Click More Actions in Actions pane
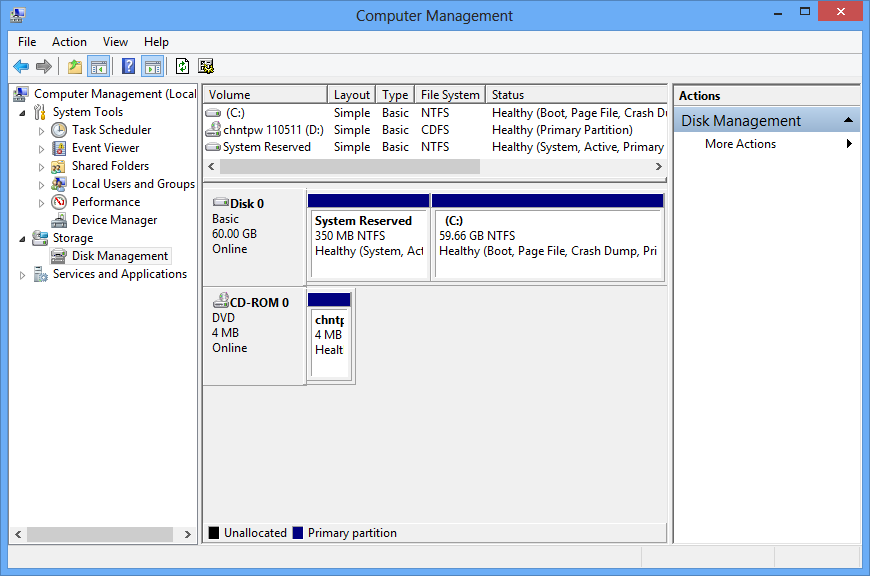Viewport: 870px width, 576px height. pyautogui.click(x=740, y=144)
